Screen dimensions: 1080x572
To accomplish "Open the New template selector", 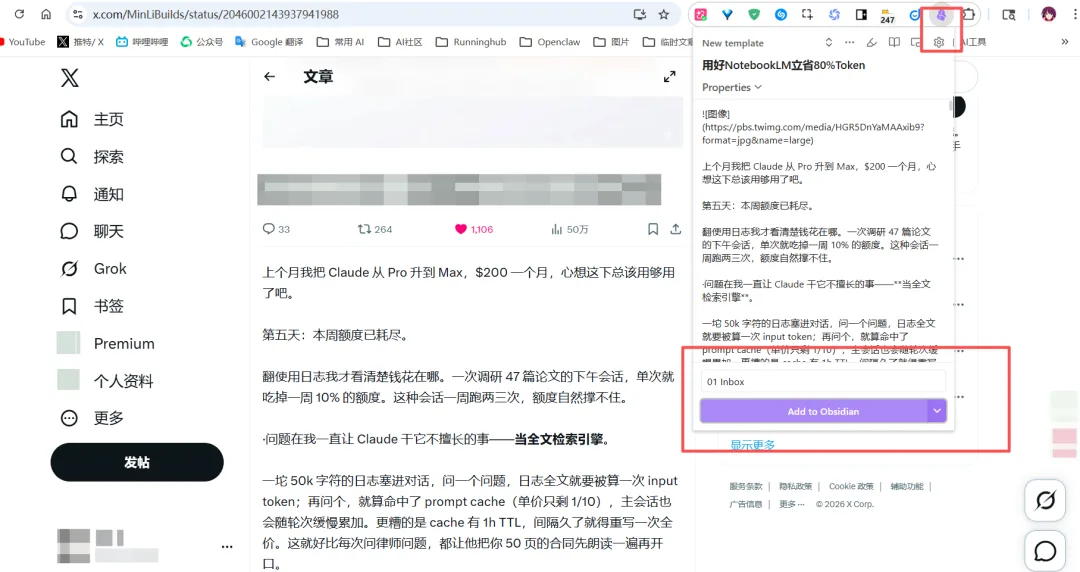I will 767,43.
